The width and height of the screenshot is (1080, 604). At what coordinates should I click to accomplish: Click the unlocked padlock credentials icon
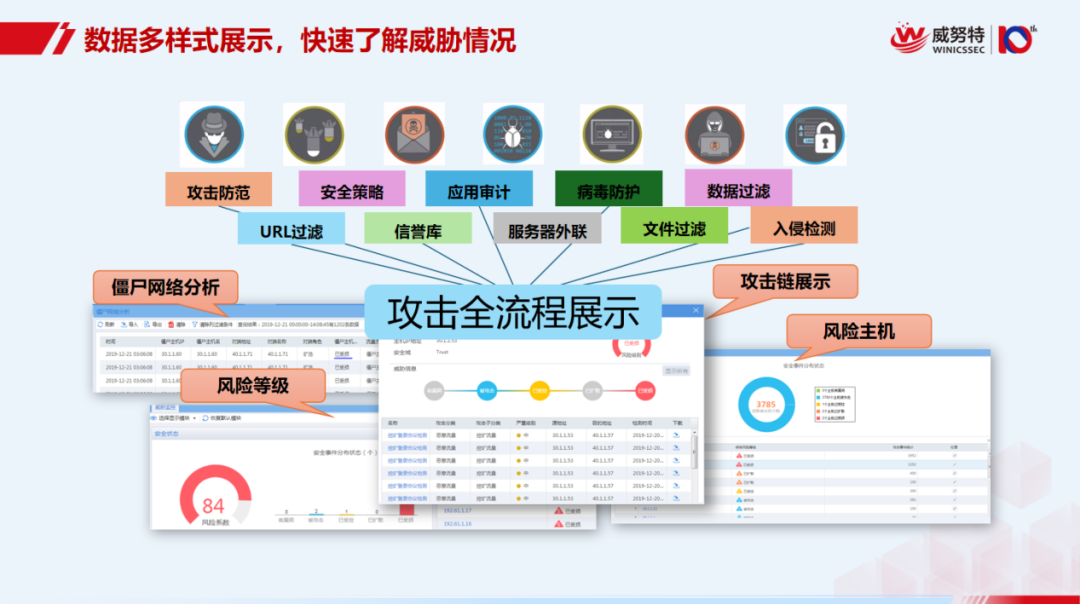(815, 135)
